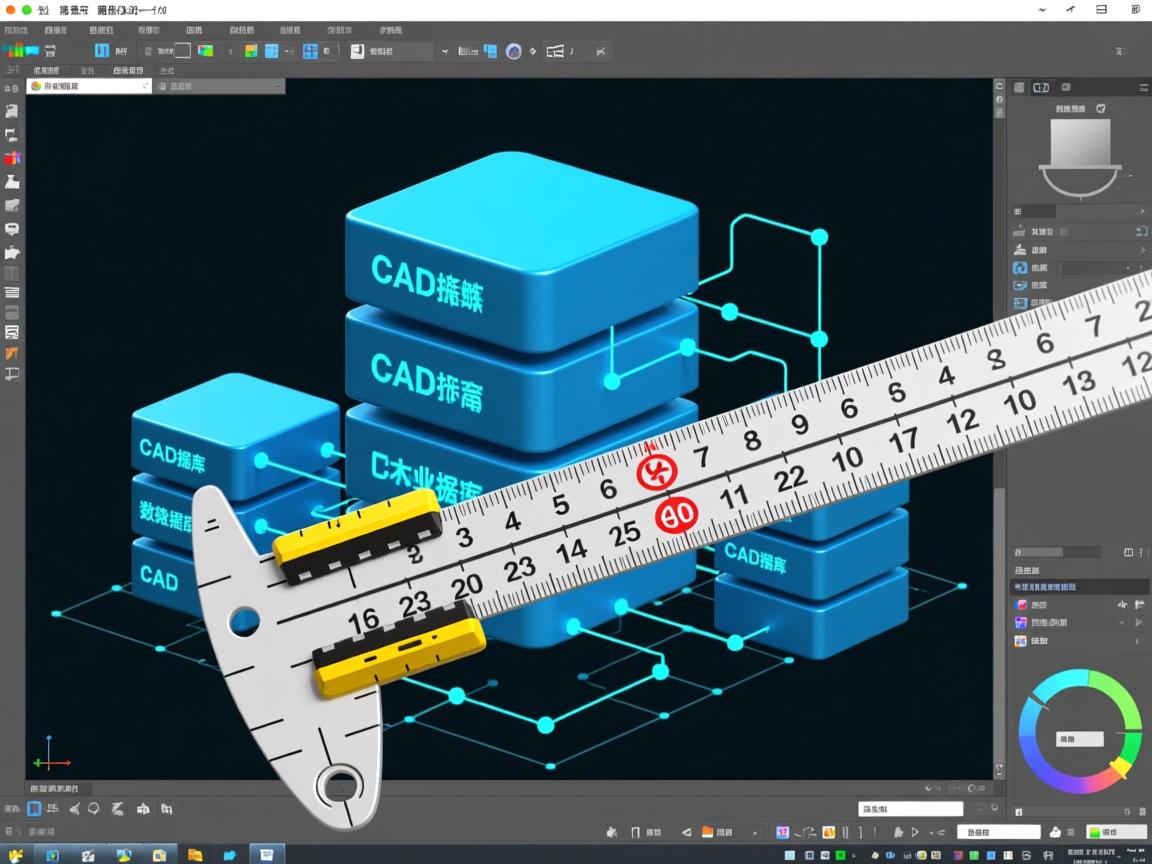This screenshot has width=1152, height=864.
Task: Click the Windows Start button on taskbar
Action: click(x=16, y=855)
